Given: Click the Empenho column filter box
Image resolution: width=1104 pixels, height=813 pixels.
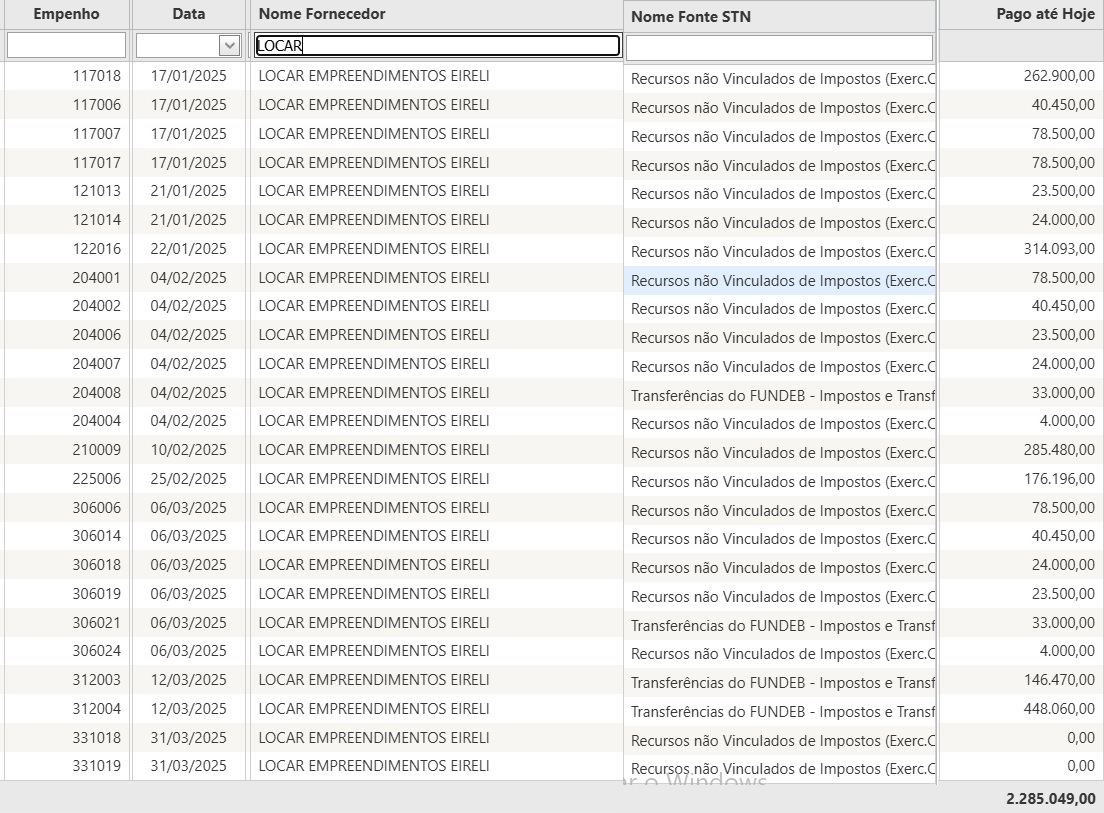Looking at the screenshot, I should 66,45.
